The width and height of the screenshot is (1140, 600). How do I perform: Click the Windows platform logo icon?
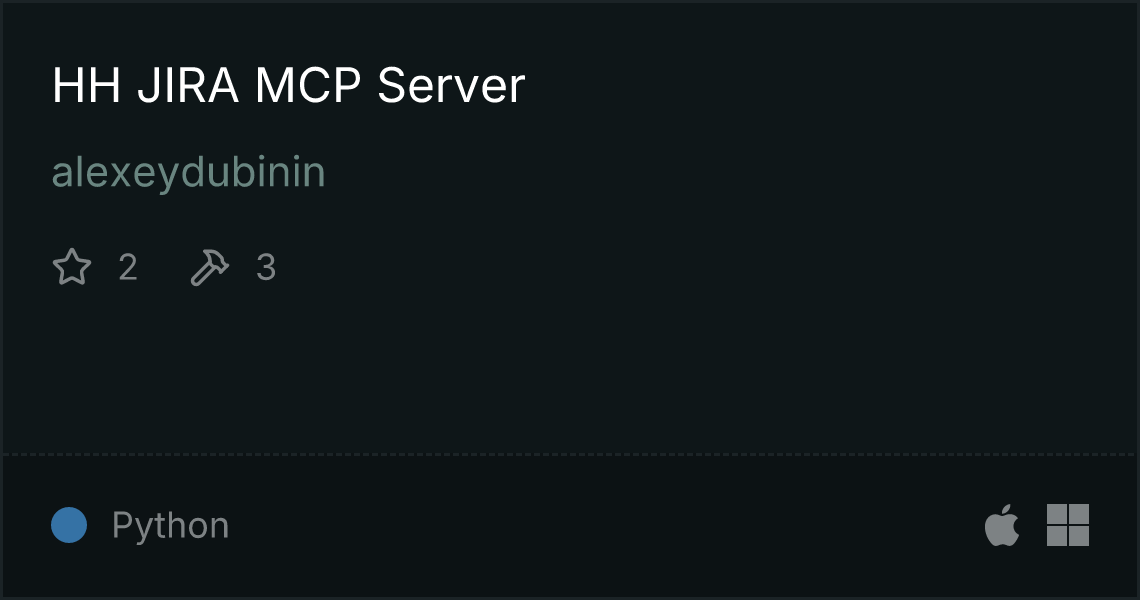pos(1068,524)
